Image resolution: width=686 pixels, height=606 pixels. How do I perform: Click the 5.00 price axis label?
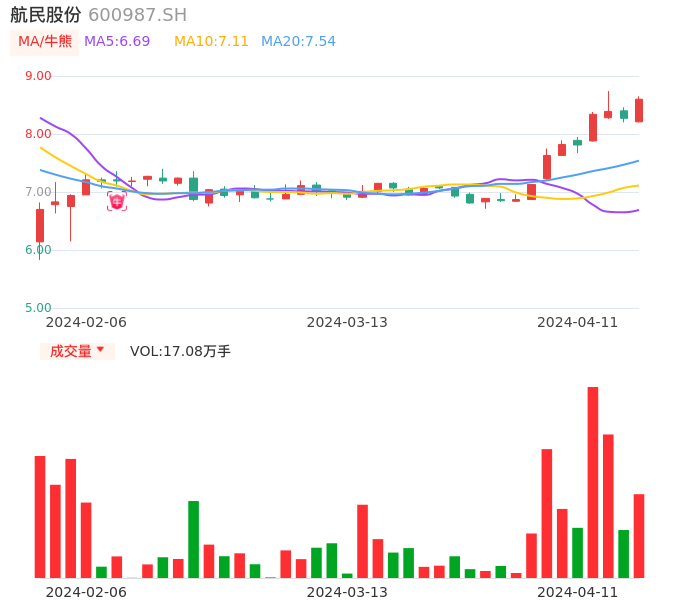point(38,308)
